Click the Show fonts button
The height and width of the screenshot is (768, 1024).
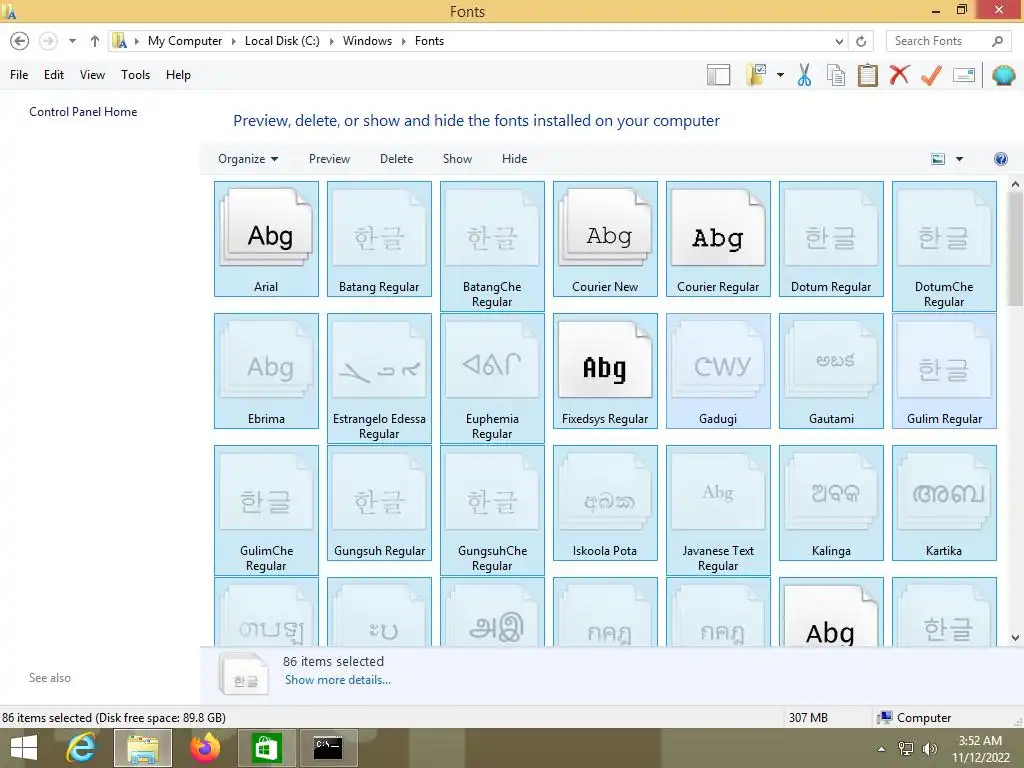click(457, 159)
